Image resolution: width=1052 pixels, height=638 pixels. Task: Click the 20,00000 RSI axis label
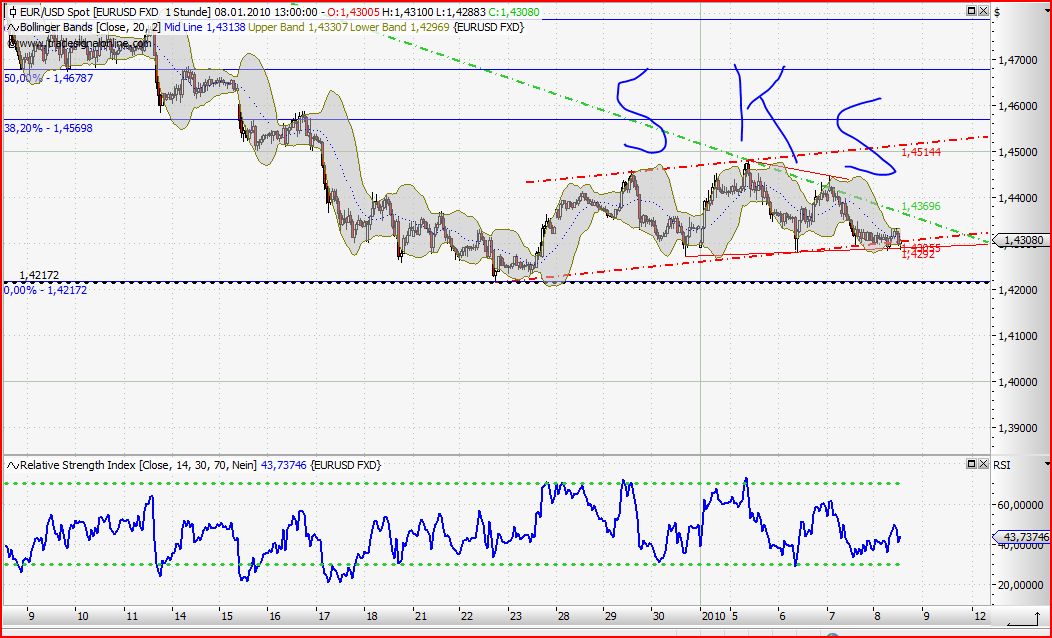(1021, 585)
